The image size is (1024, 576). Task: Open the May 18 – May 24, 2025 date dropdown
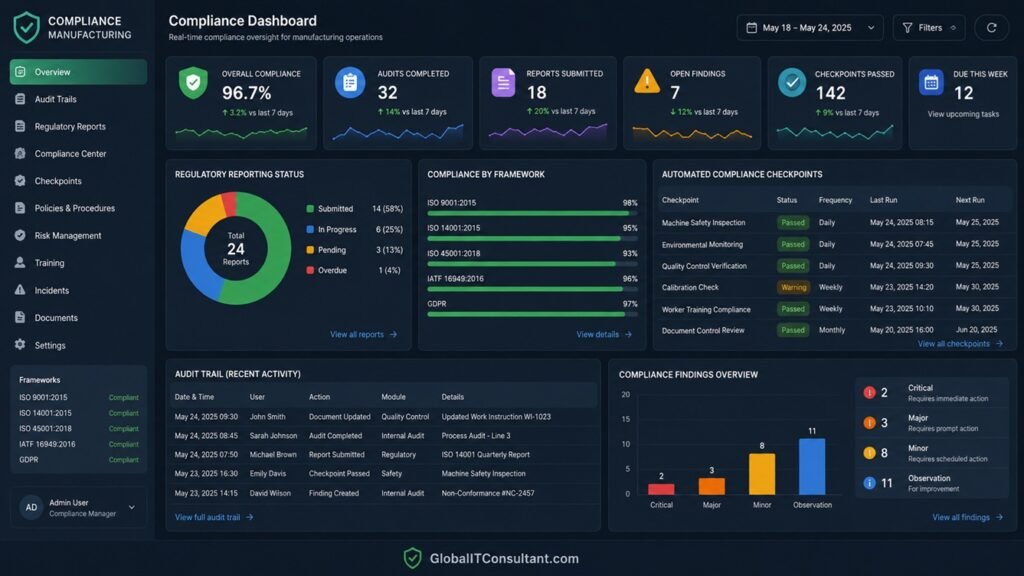[810, 27]
